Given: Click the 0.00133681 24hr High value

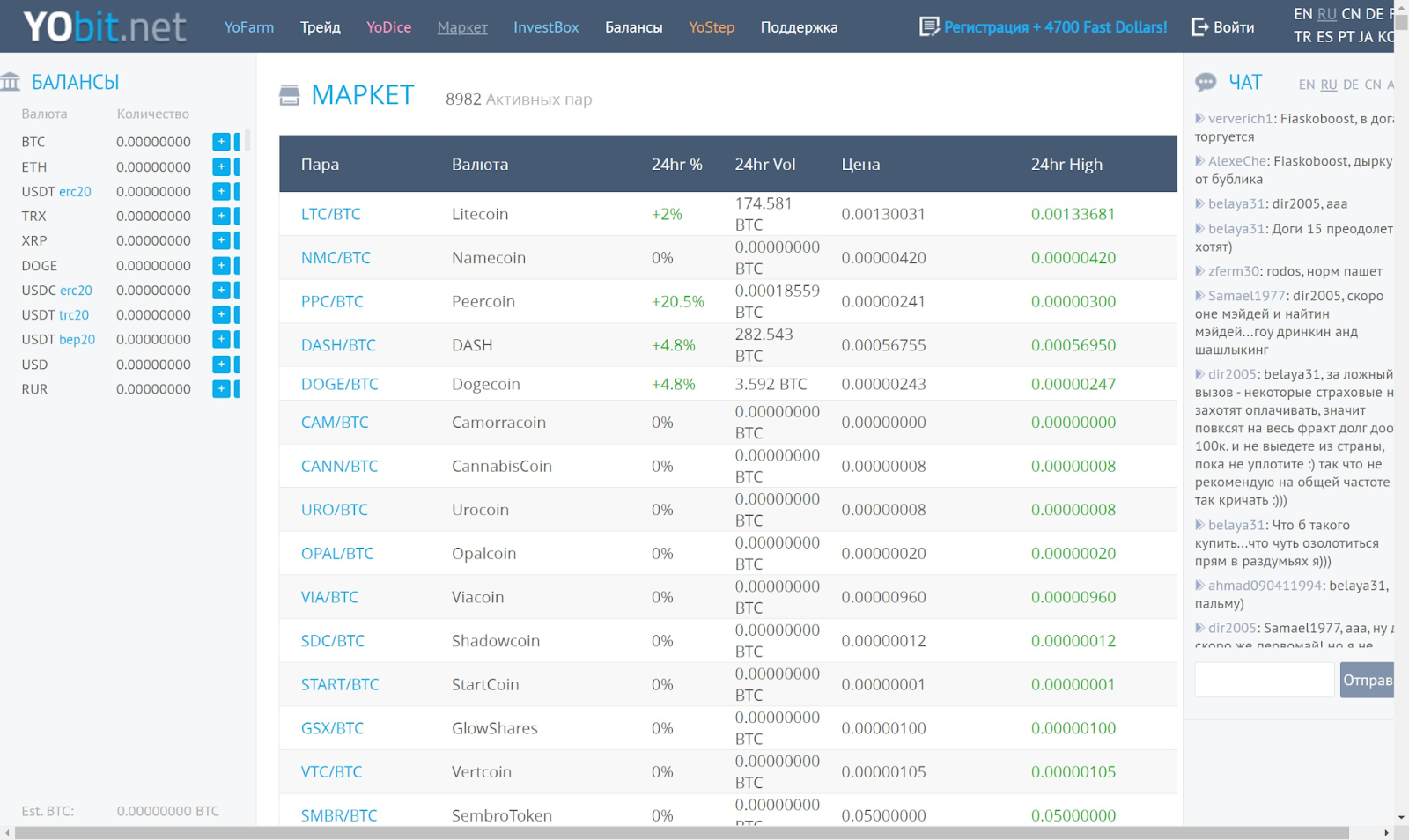Looking at the screenshot, I should coord(1073,214).
